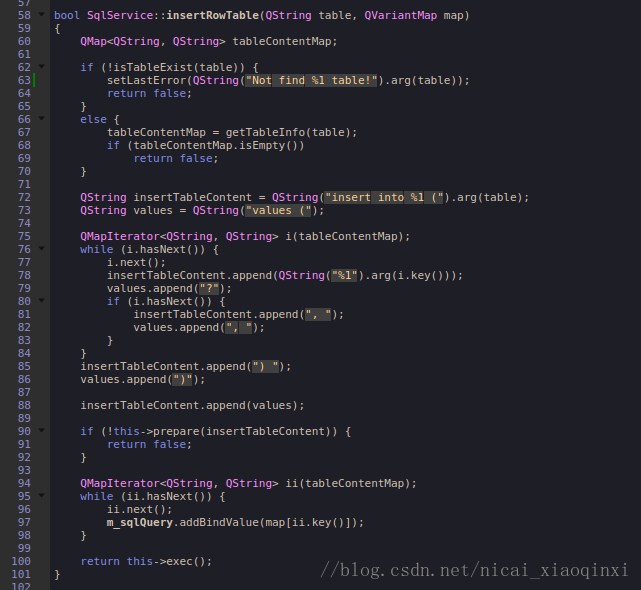This screenshot has width=641, height=590.
Task: Click ii.next() on line 96
Action: point(137,509)
